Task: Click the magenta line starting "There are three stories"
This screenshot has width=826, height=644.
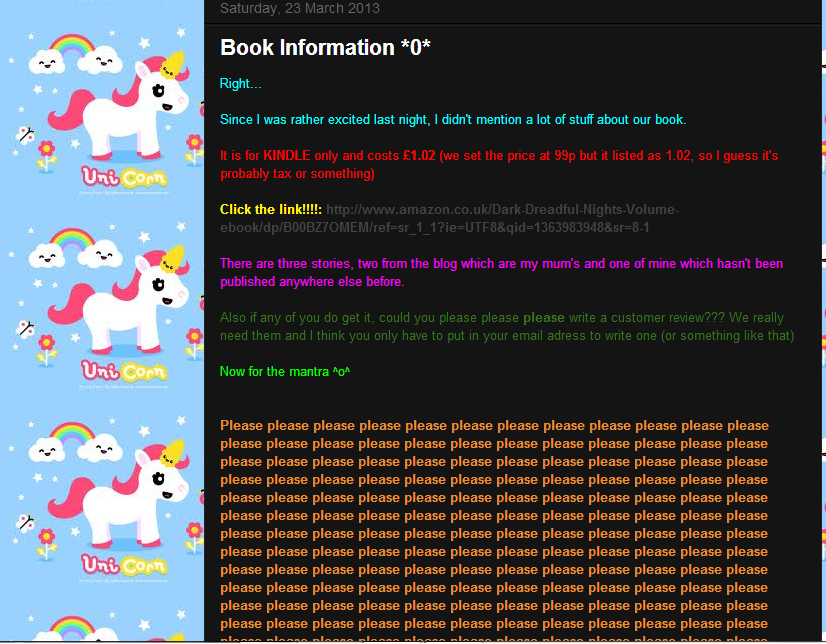Action: tap(502, 263)
